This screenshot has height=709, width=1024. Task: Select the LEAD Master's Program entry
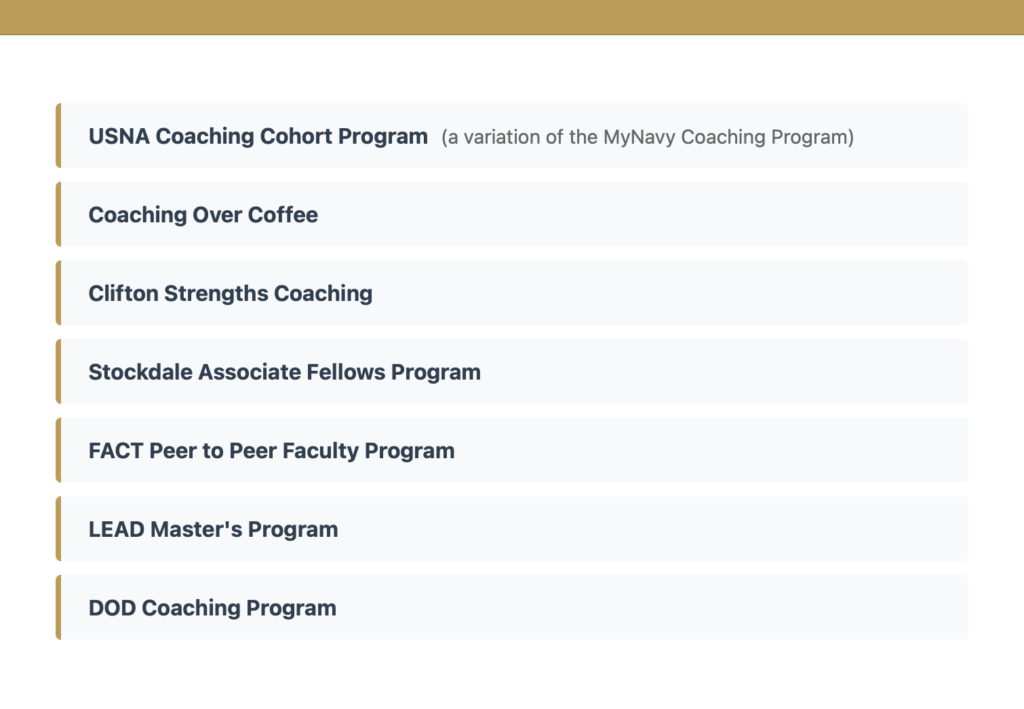click(x=213, y=530)
